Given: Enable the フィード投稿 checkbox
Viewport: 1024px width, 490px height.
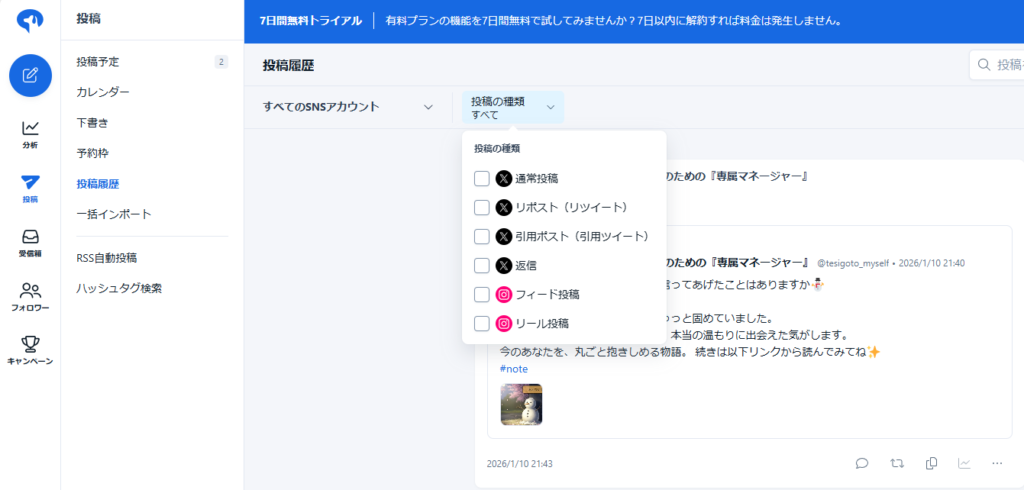Looking at the screenshot, I should (x=481, y=295).
